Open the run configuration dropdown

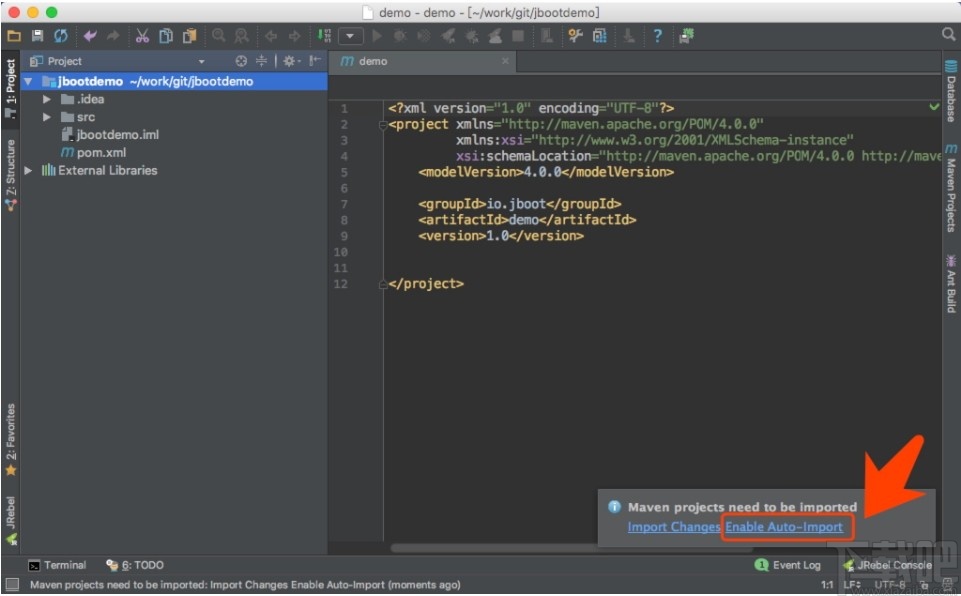350,36
